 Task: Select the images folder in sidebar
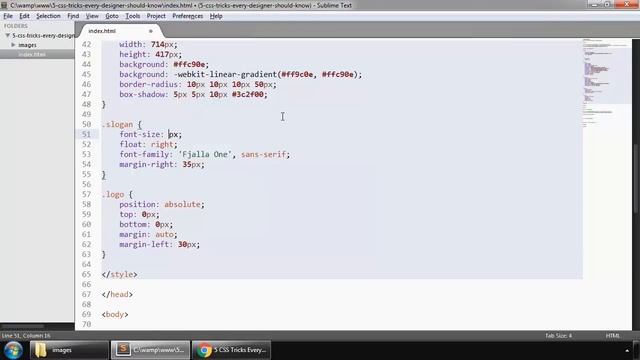[27, 45]
